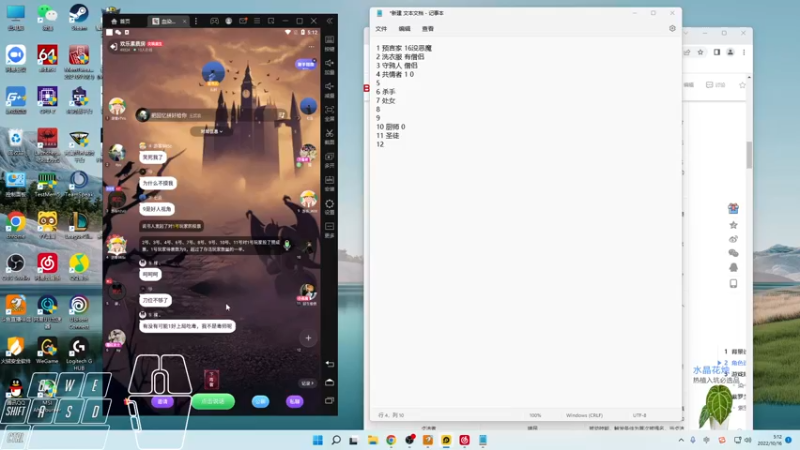This screenshot has height=450, width=800.
Task: Toggle fullscreen 全屏 in emulator sidebar
Action: pos(330,113)
